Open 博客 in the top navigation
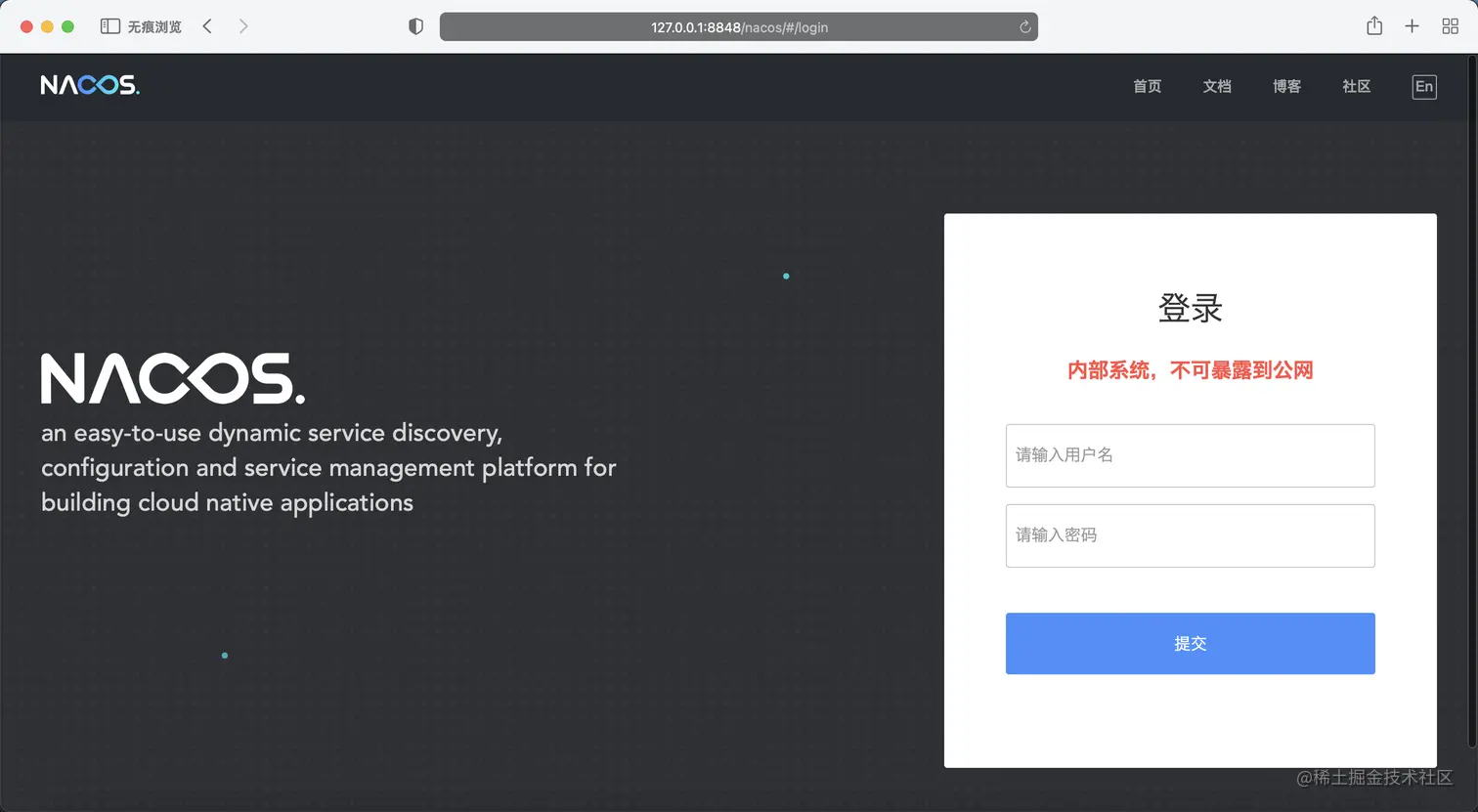Screen dimensions: 1478x812 point(1286,86)
